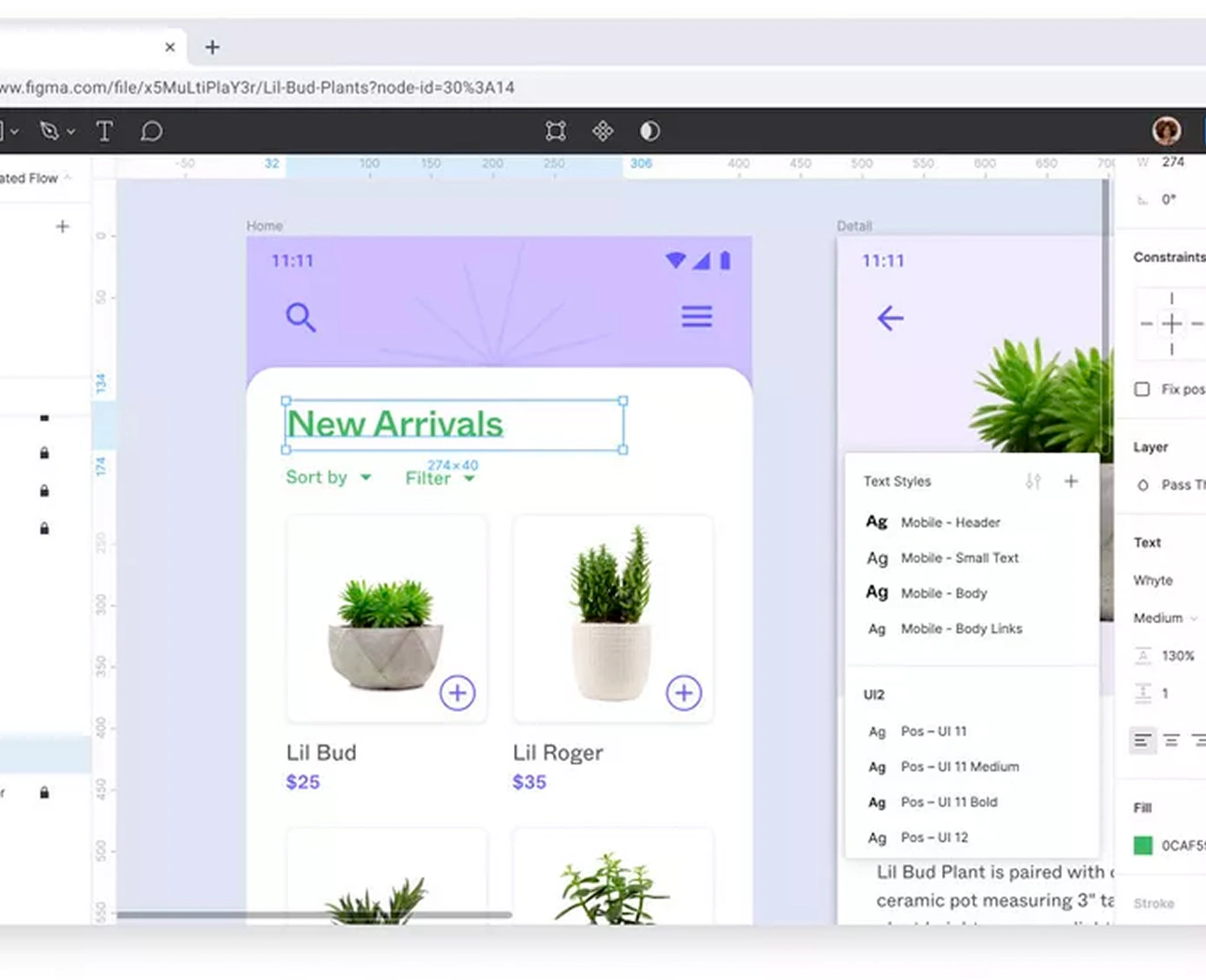Click the width value 274 field

[x=1173, y=162]
